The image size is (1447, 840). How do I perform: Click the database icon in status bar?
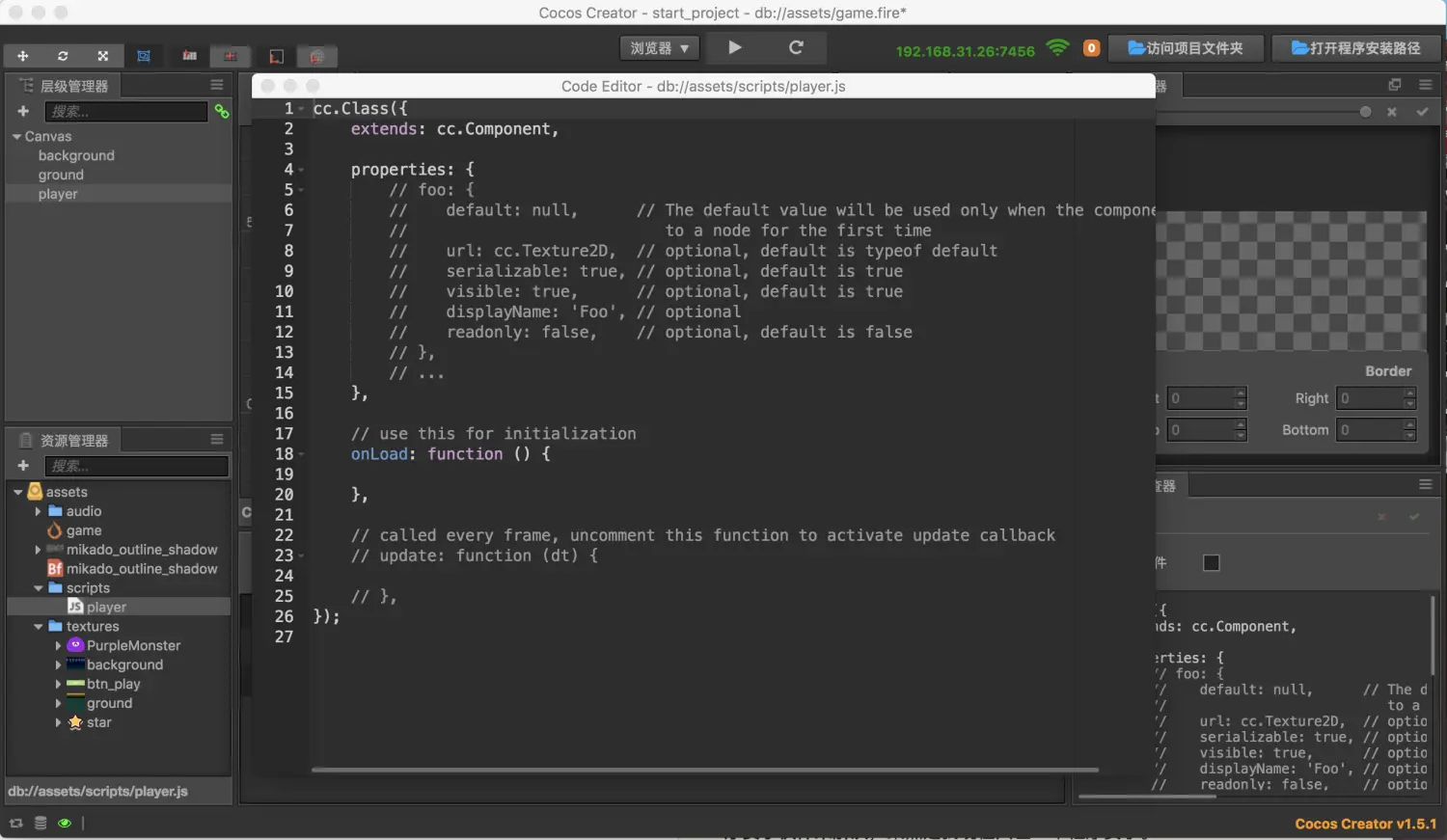click(x=41, y=823)
